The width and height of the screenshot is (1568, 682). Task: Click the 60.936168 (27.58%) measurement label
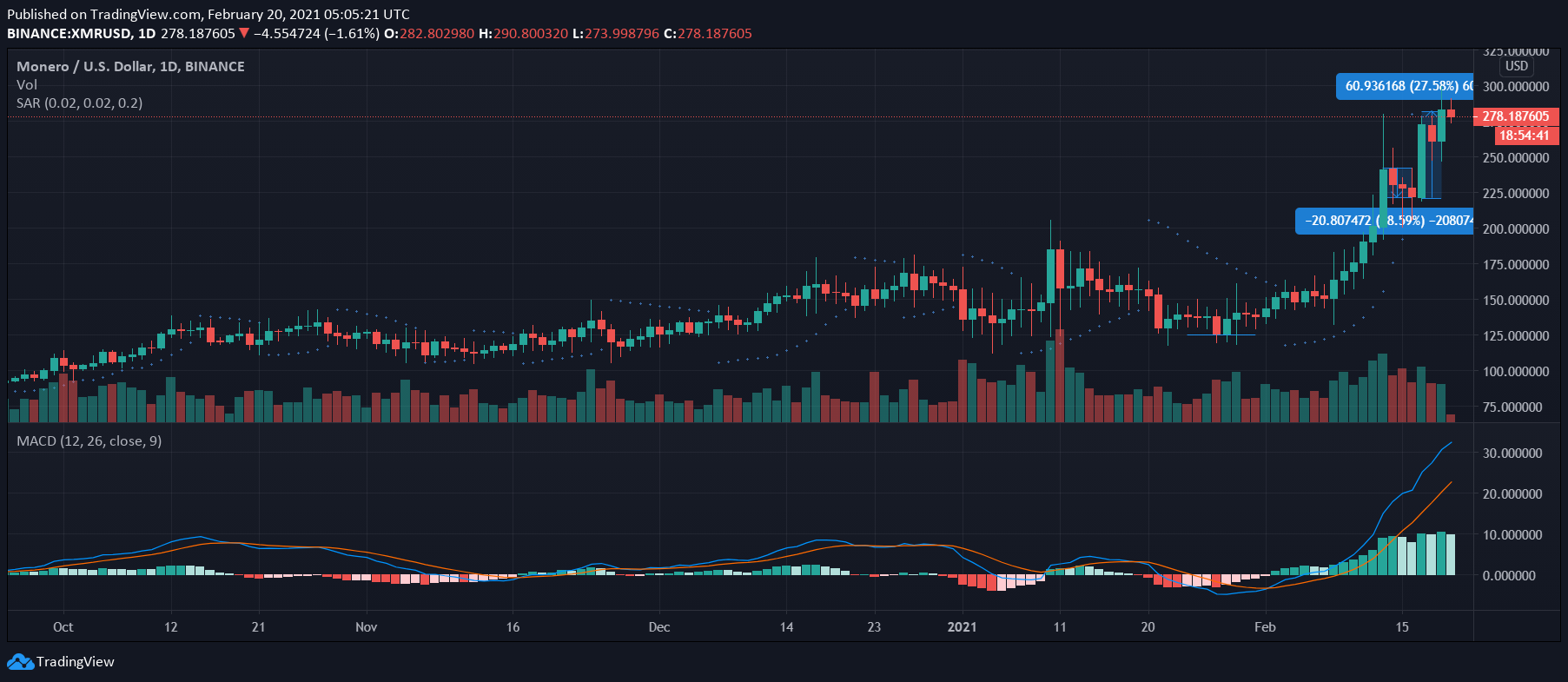tap(1405, 86)
